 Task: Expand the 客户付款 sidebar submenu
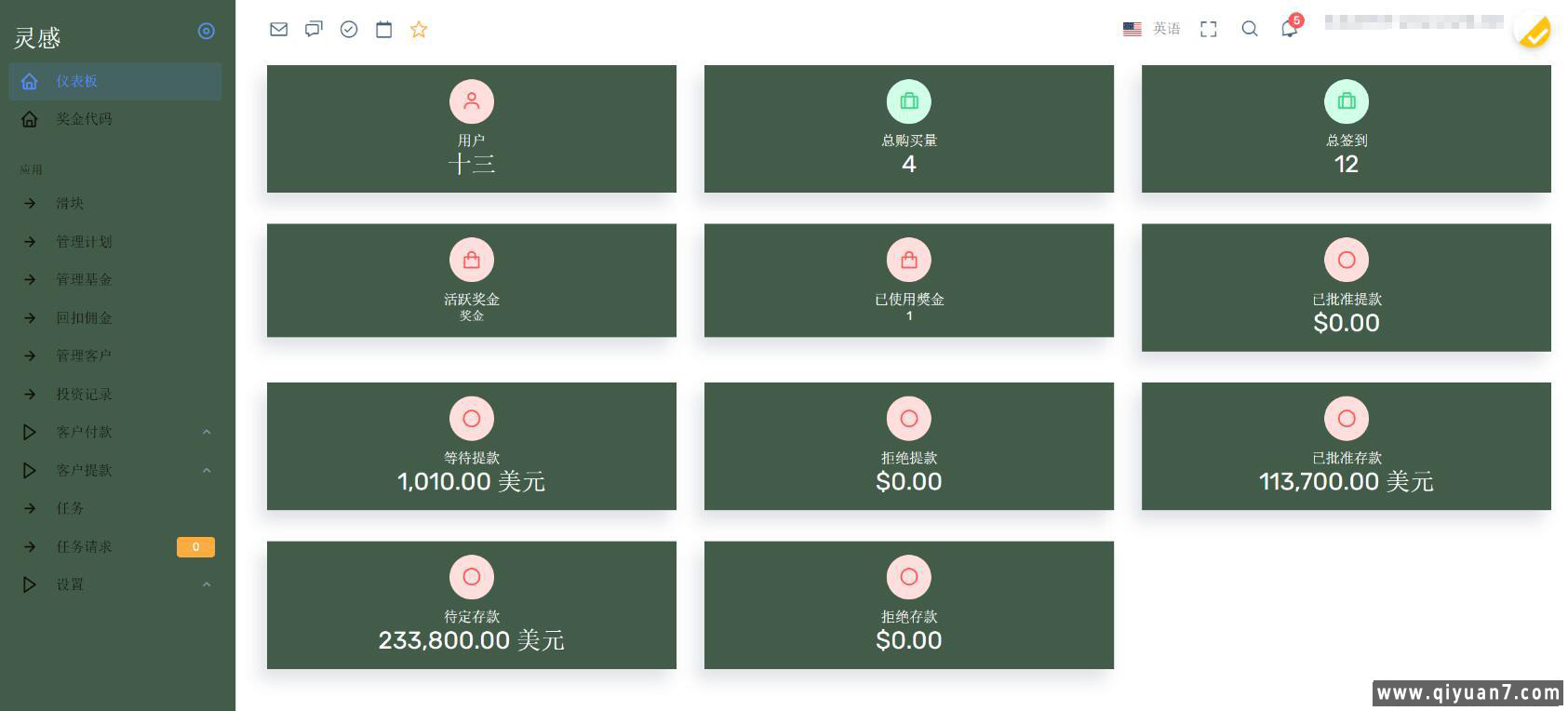(115, 432)
